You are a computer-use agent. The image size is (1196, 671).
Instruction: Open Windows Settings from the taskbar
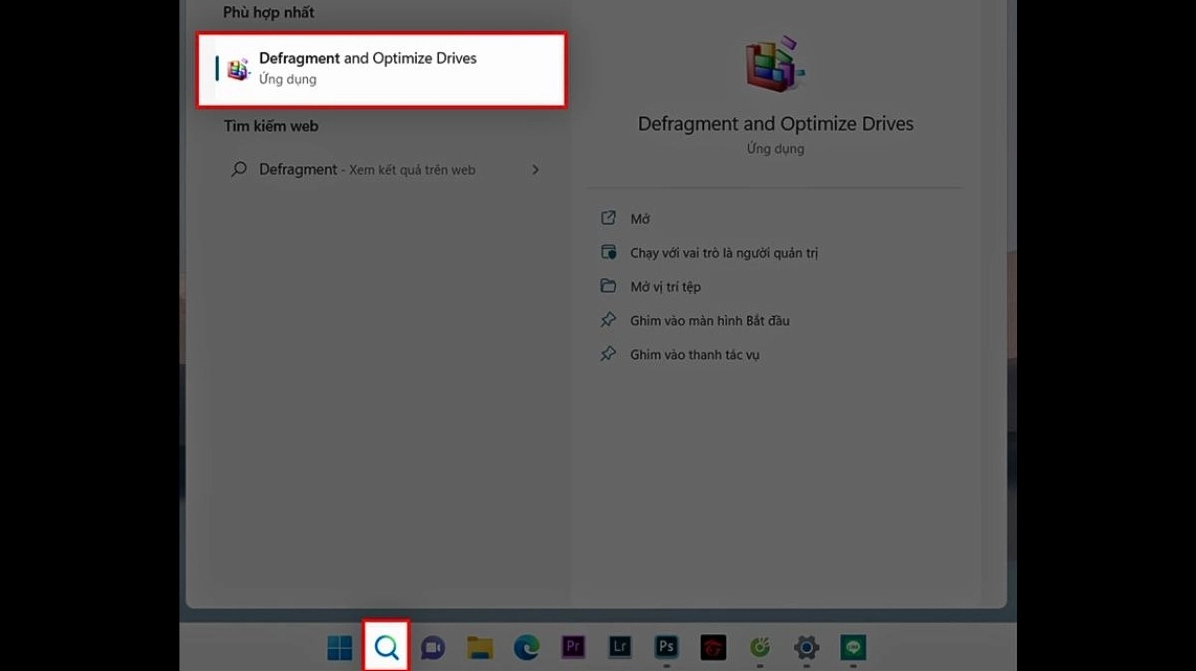[805, 646]
